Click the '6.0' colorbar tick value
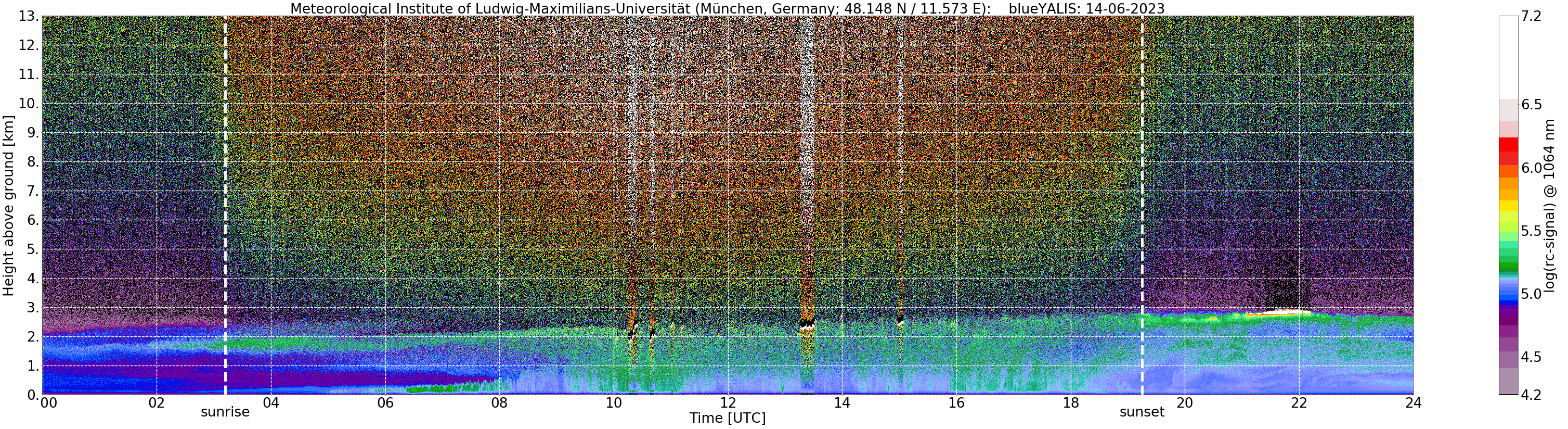The height and width of the screenshot is (429, 1568). coord(1532,168)
